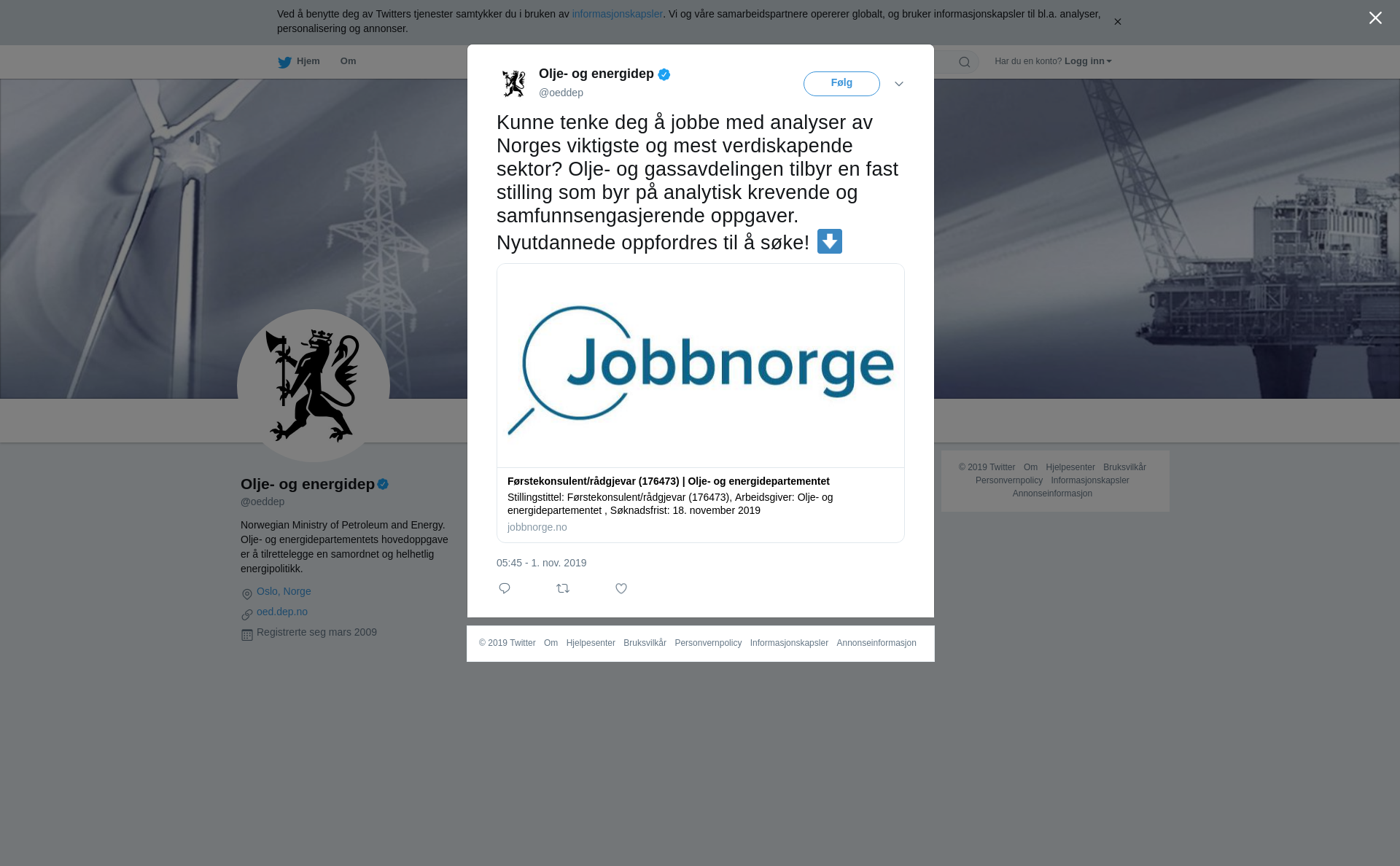Visit the oed.dep.no website link
The height and width of the screenshot is (866, 1400).
point(282,612)
